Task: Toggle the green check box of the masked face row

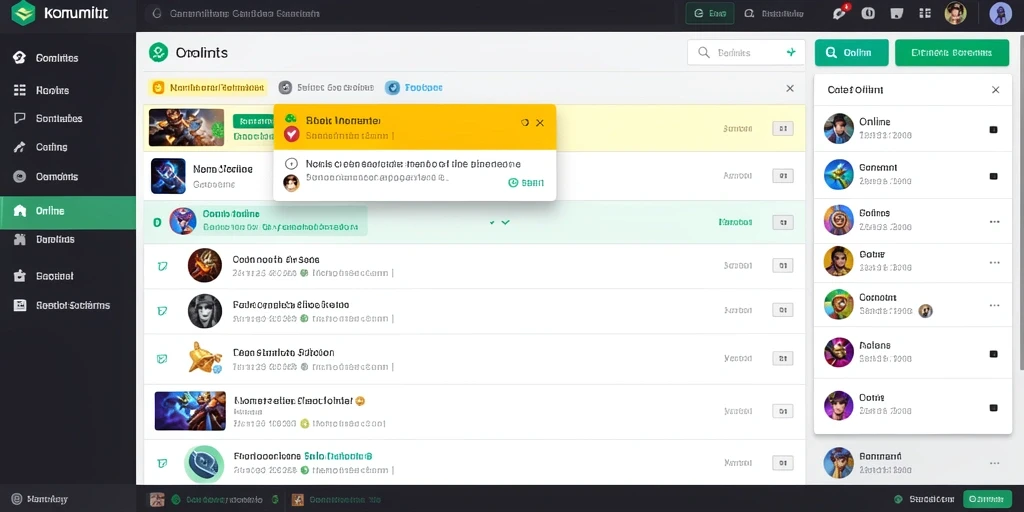Action: point(163,312)
